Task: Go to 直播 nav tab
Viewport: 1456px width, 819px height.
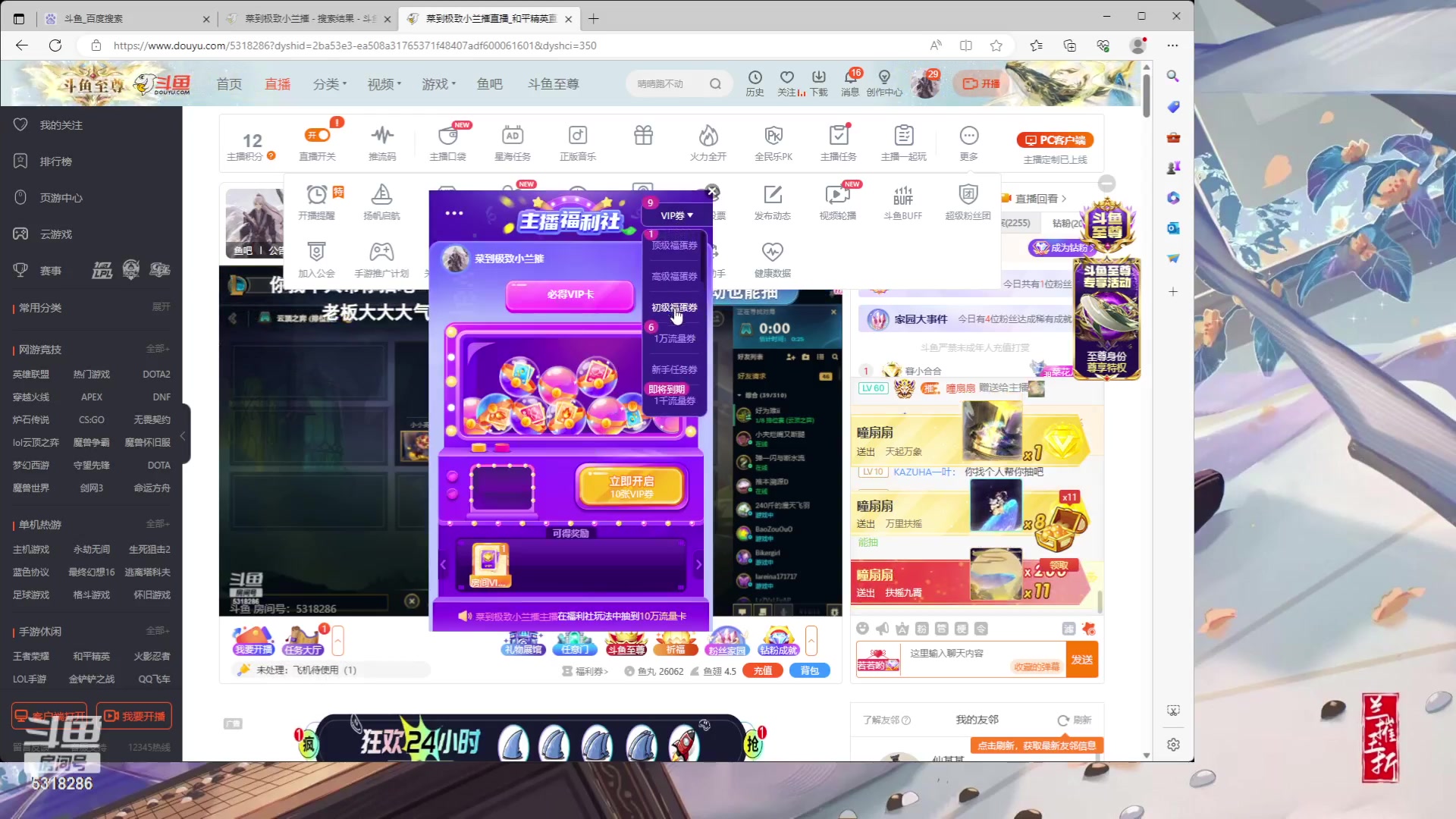Action: (278, 84)
